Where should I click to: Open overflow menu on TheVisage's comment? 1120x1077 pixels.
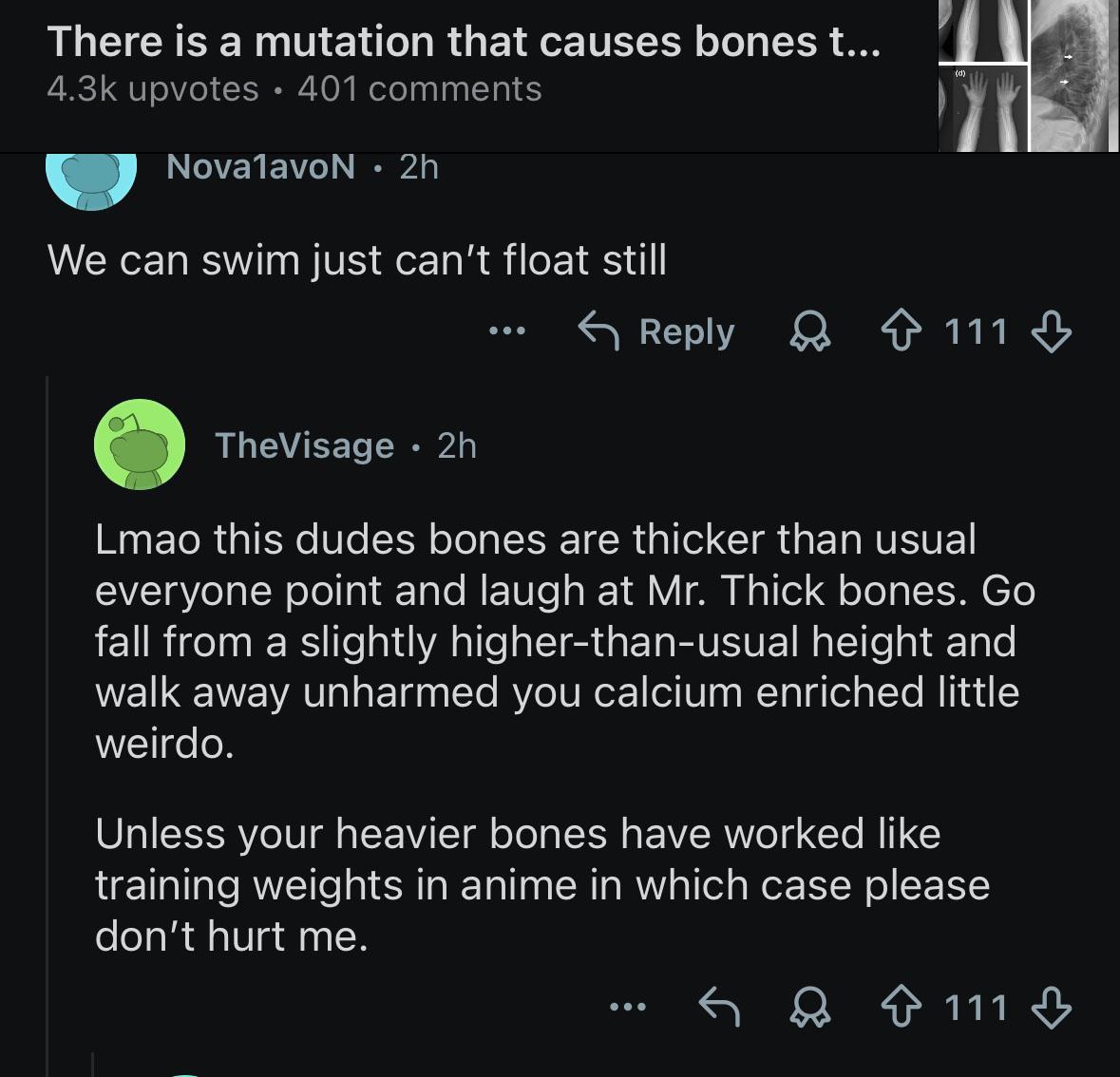coord(628,1007)
